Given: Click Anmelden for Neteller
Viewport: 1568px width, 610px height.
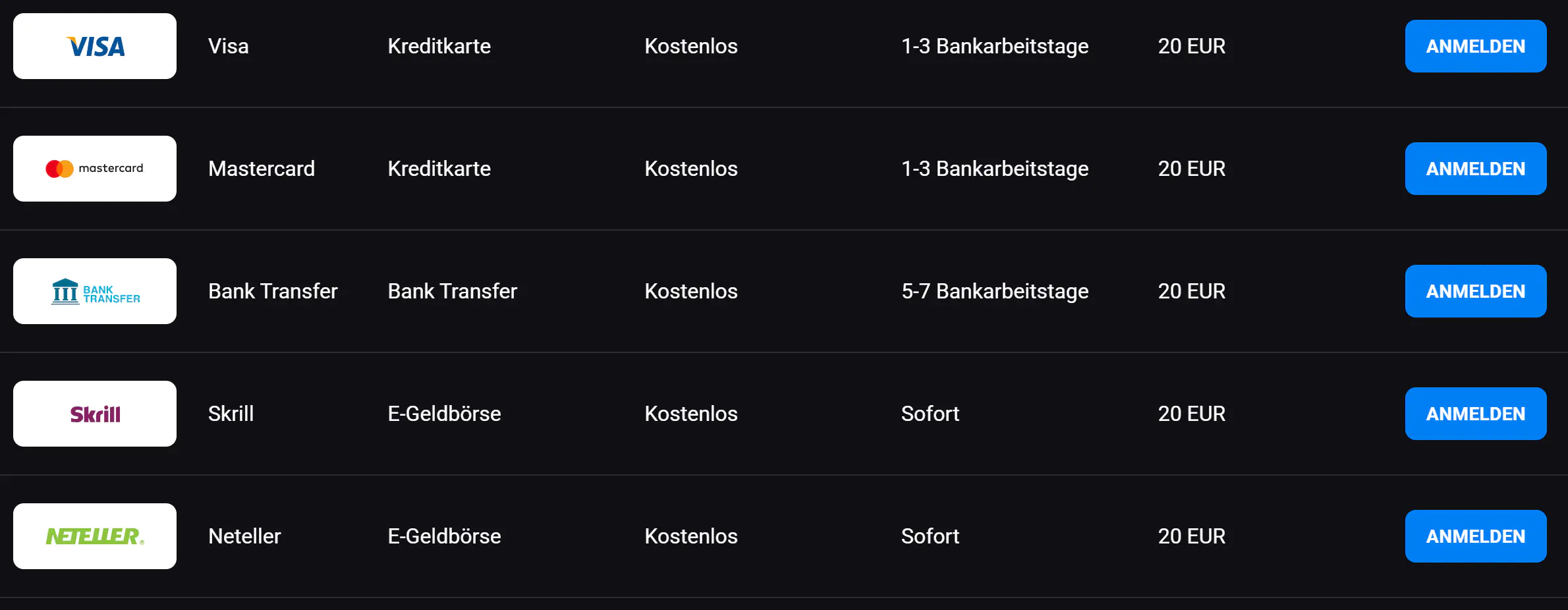Looking at the screenshot, I should 1475,536.
